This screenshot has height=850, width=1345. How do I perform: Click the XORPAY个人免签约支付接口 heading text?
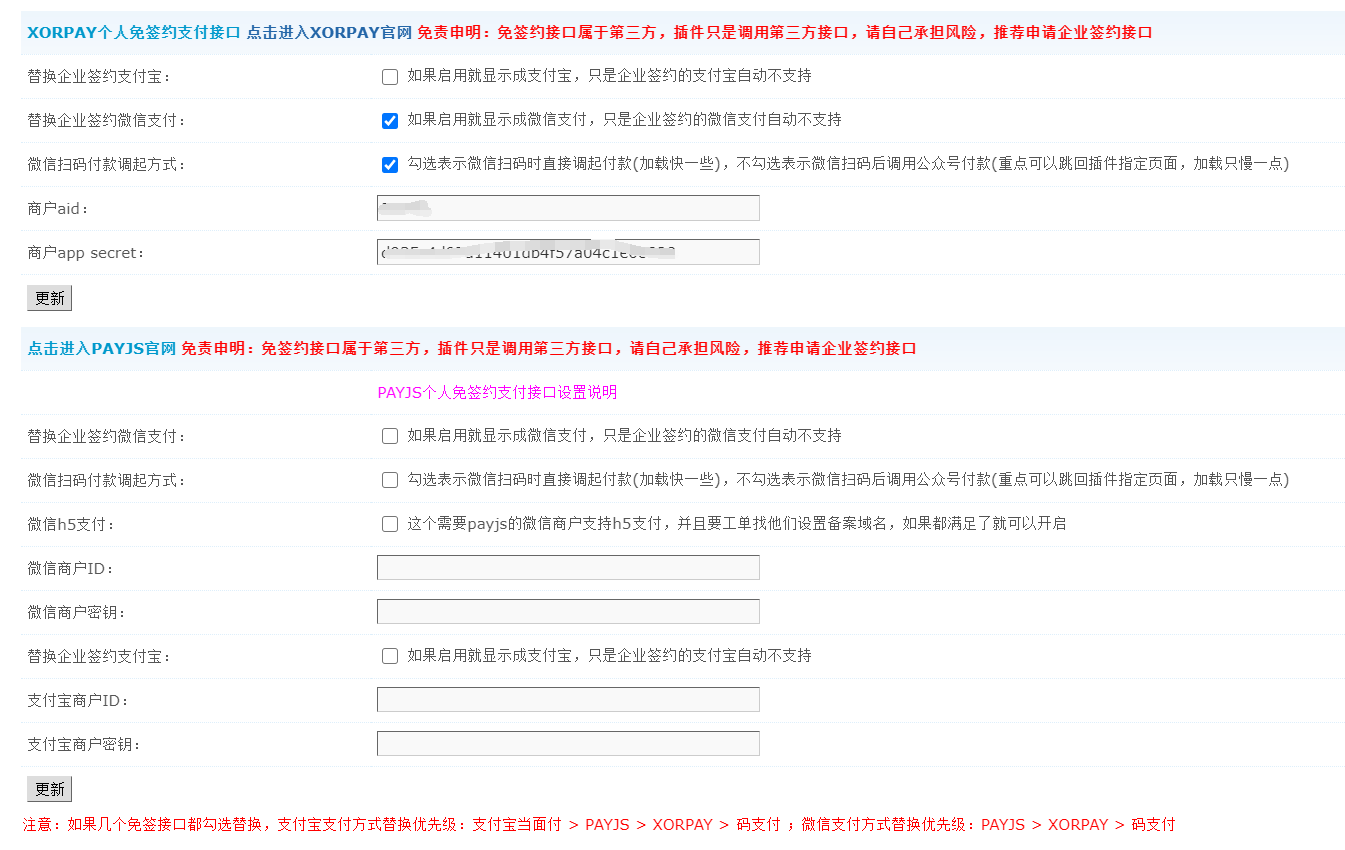click(134, 32)
